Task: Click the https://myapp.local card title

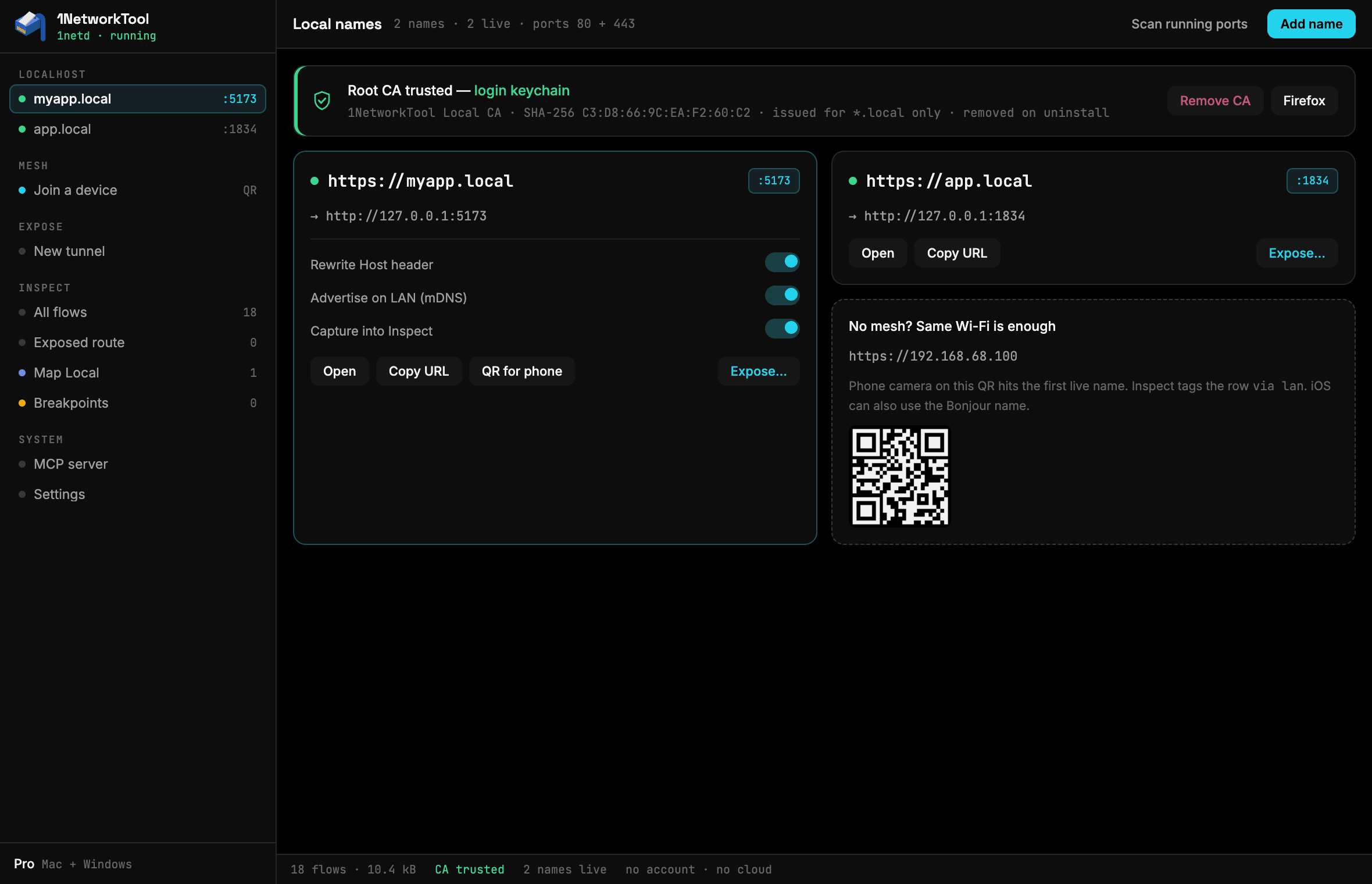Action: [x=420, y=181]
